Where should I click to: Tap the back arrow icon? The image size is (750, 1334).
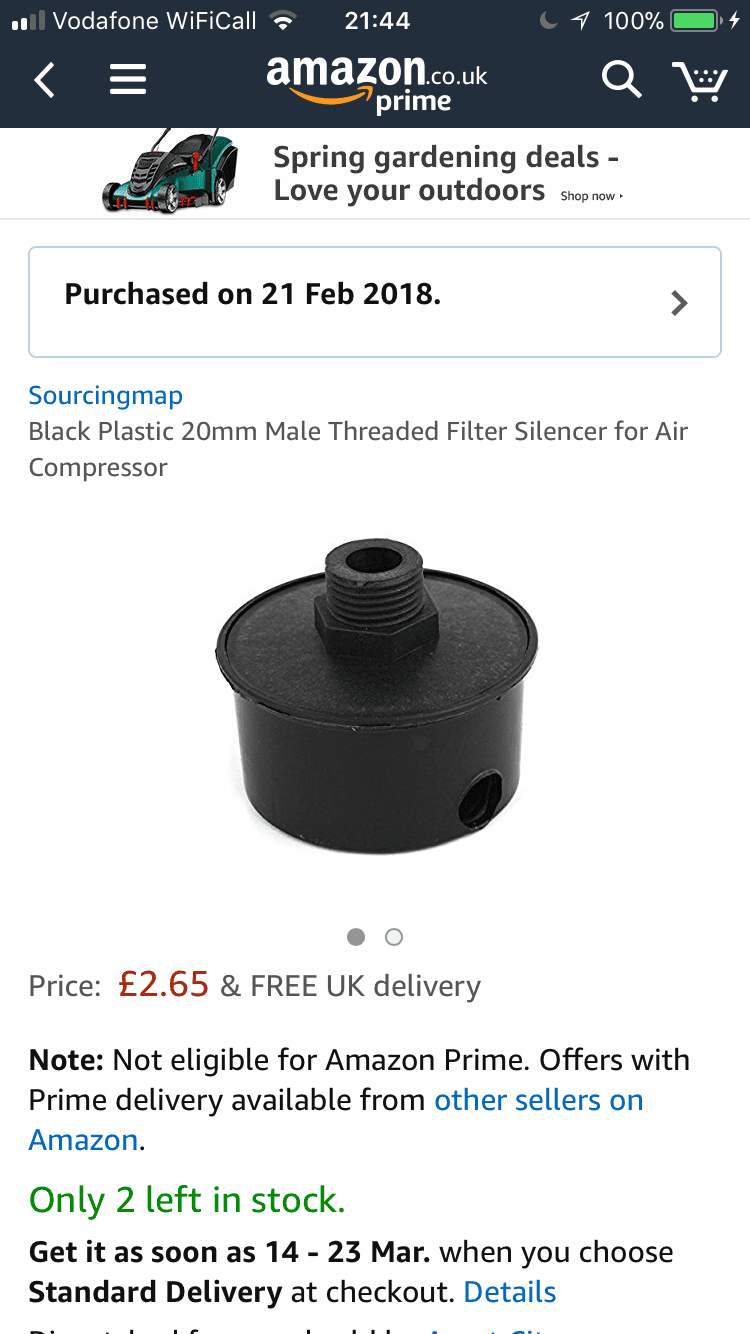tap(44, 79)
